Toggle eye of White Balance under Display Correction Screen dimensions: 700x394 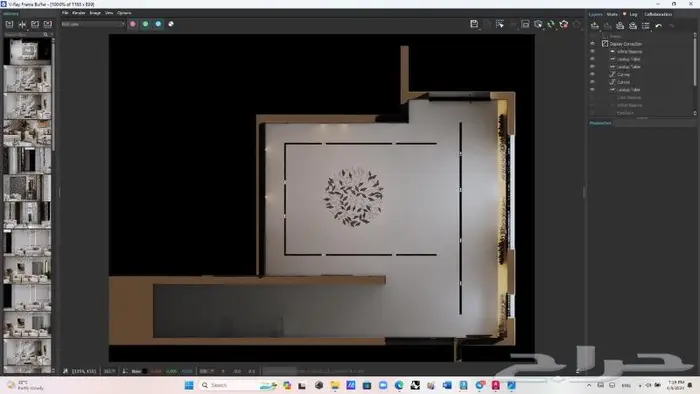592,51
